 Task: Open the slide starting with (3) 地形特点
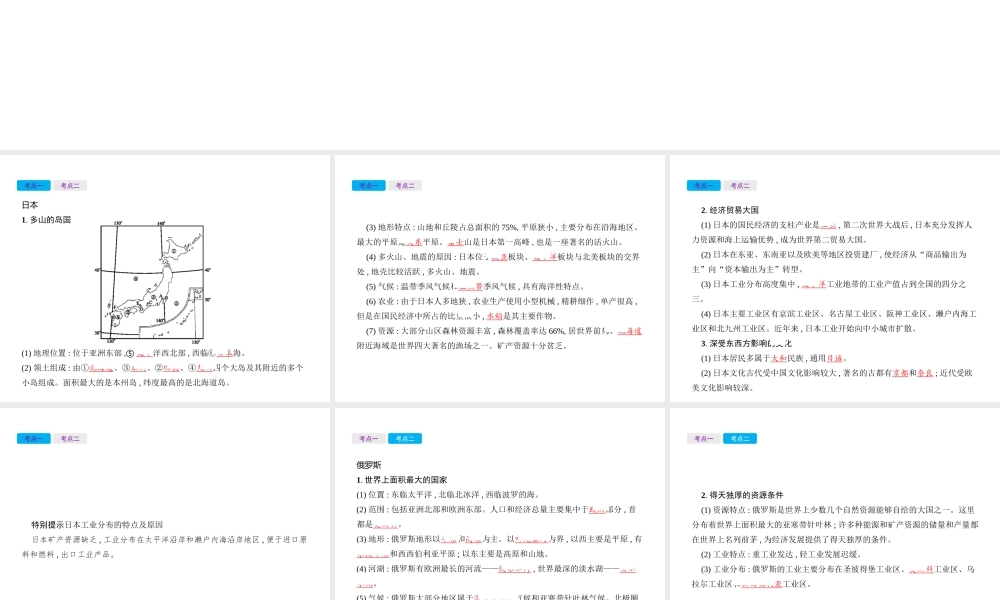(499, 278)
